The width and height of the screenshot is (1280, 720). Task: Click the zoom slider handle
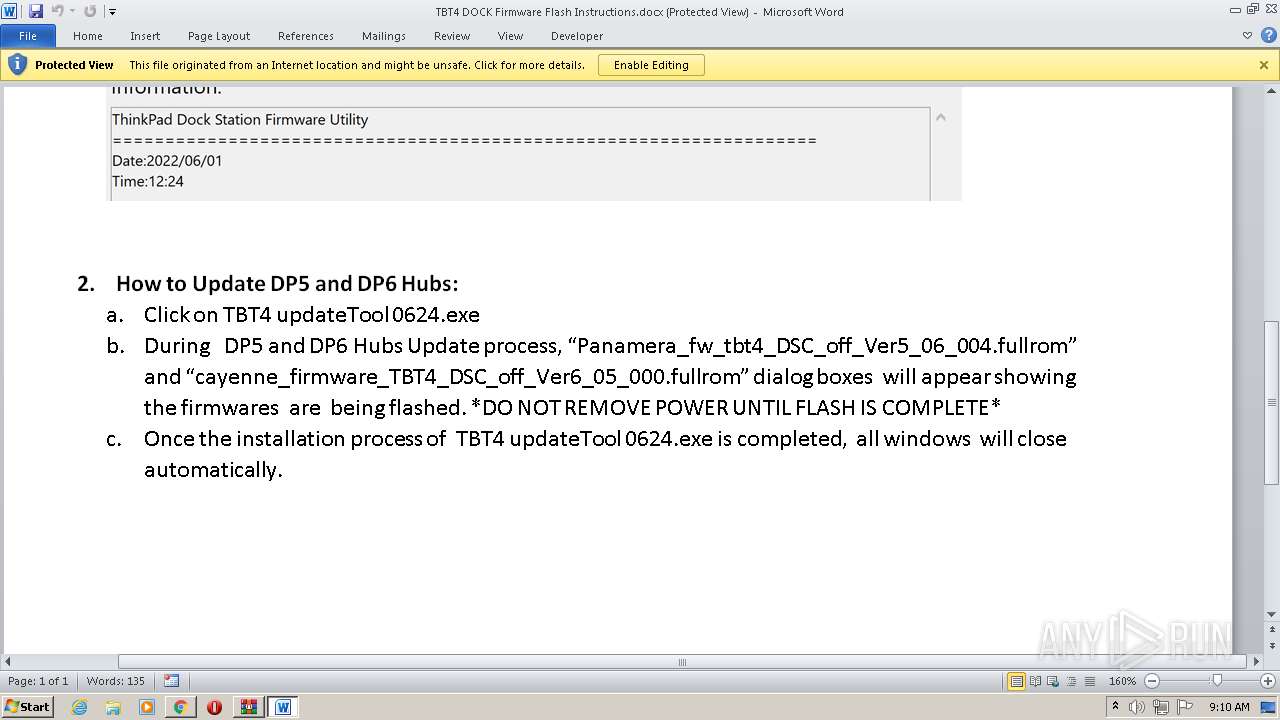pos(1216,681)
